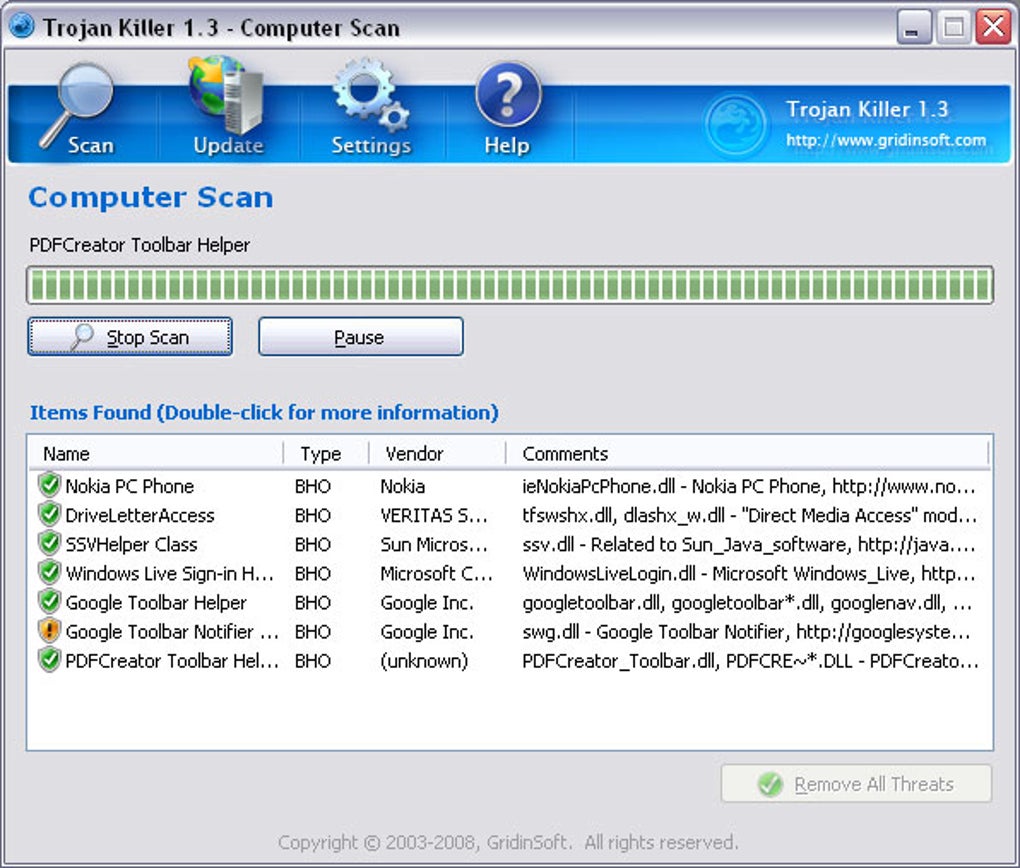Select the Settings label in the toolbar
The width and height of the screenshot is (1020, 868).
371,144
